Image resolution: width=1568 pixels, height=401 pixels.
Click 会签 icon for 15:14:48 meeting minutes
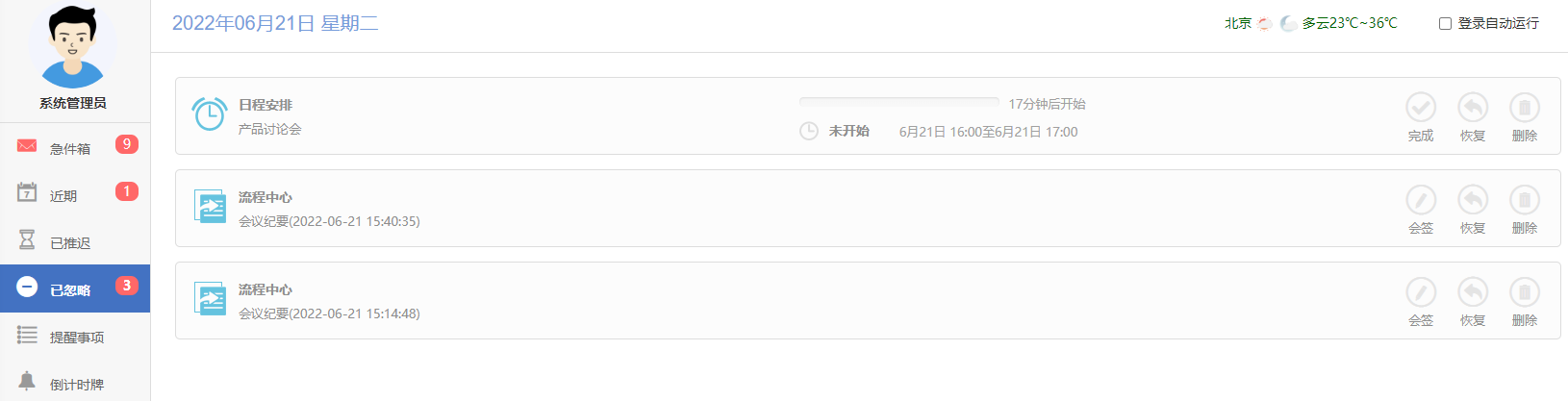[x=1421, y=291]
